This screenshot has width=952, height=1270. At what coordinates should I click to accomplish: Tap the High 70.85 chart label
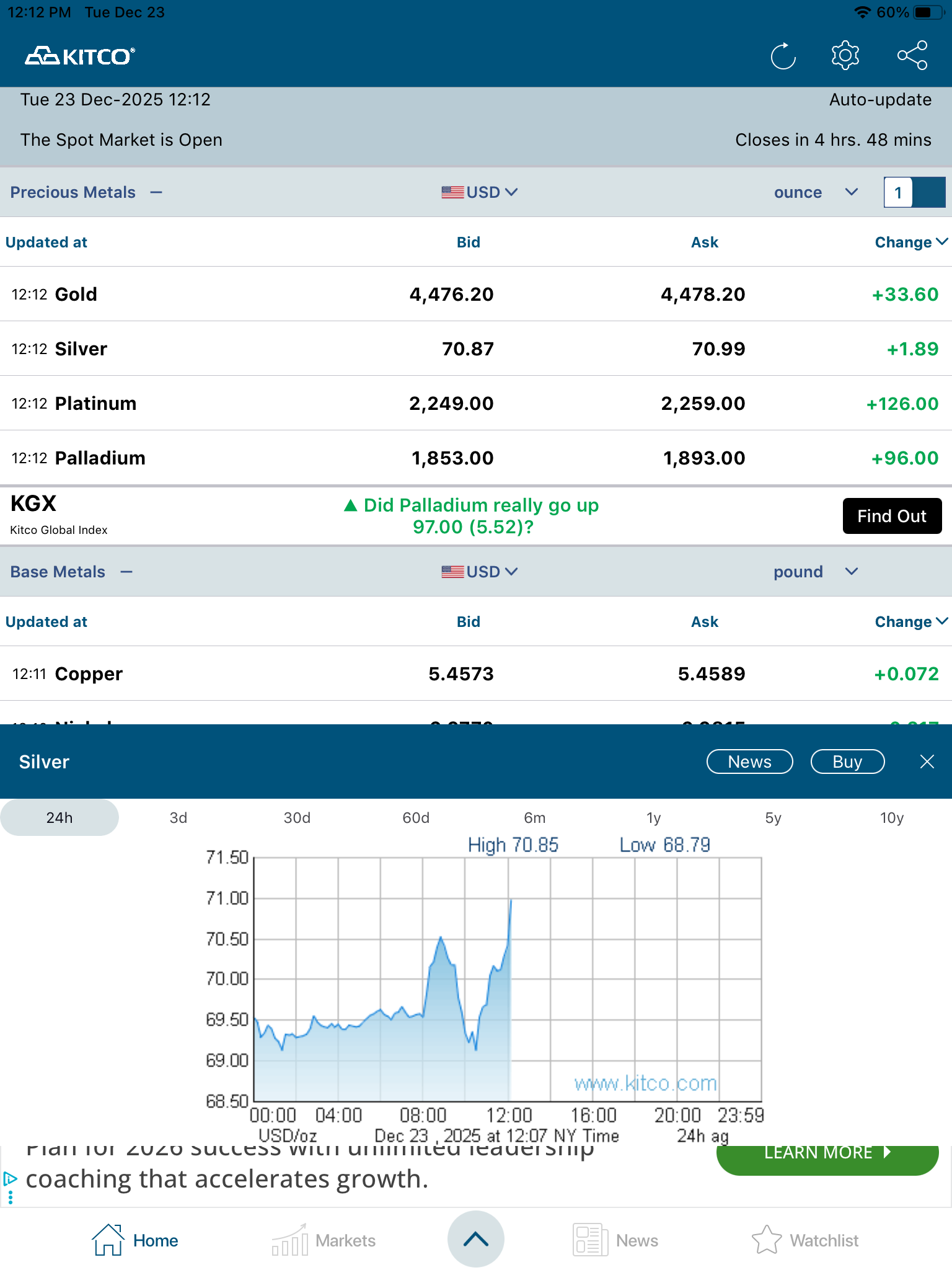pyautogui.click(x=513, y=845)
